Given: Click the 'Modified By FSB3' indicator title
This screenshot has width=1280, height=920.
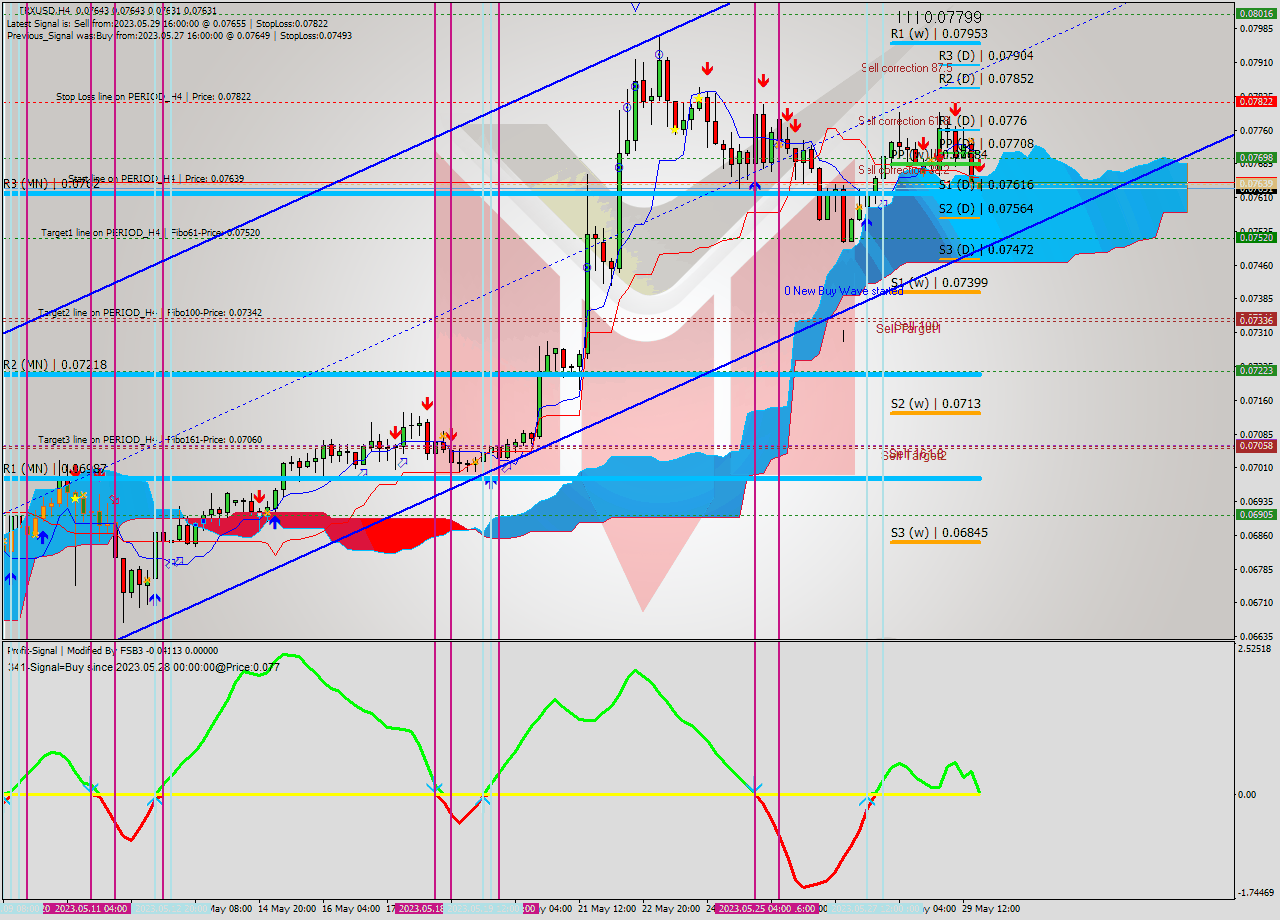Looking at the screenshot, I should [107, 650].
